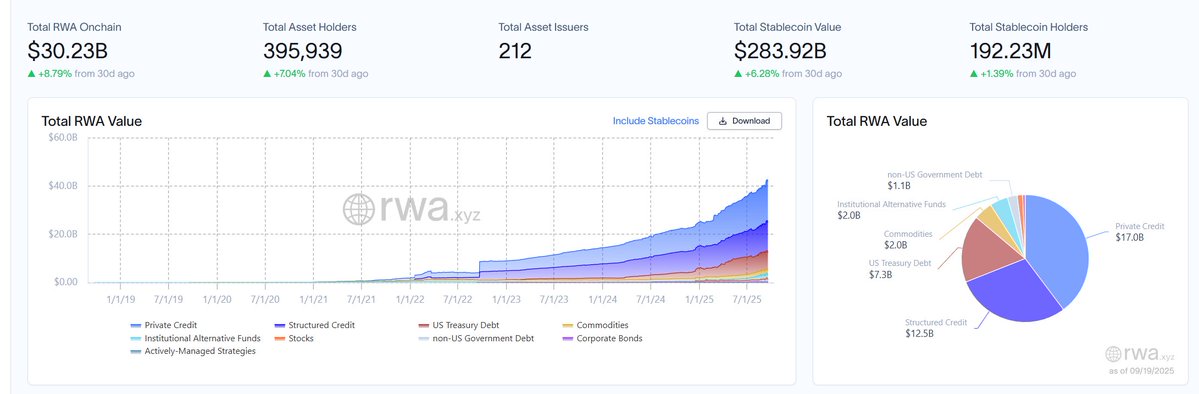
Task: Click the Corporate Bonds legend icon
Action: 567,339
